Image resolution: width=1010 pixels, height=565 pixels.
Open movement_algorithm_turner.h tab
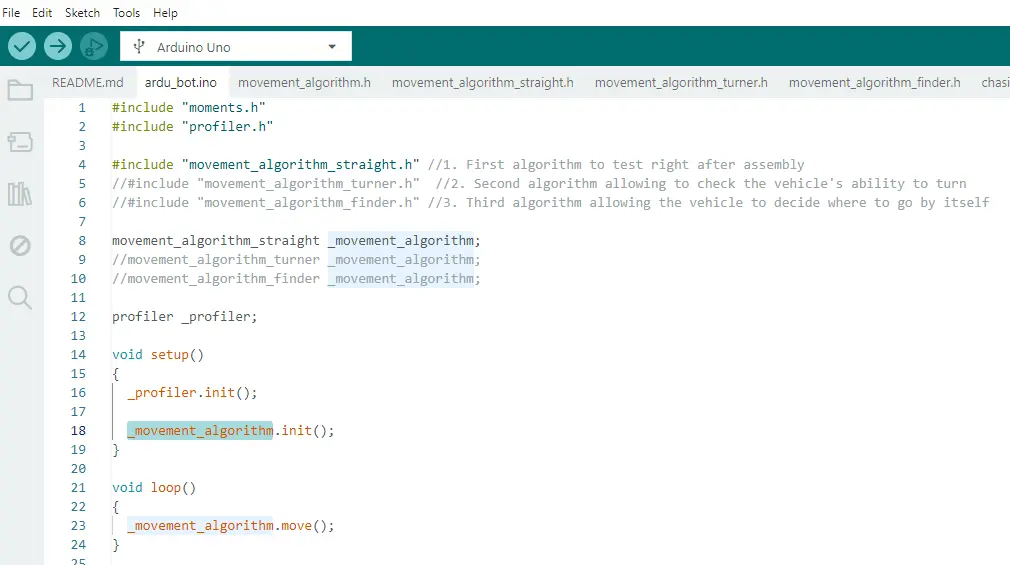coord(681,82)
